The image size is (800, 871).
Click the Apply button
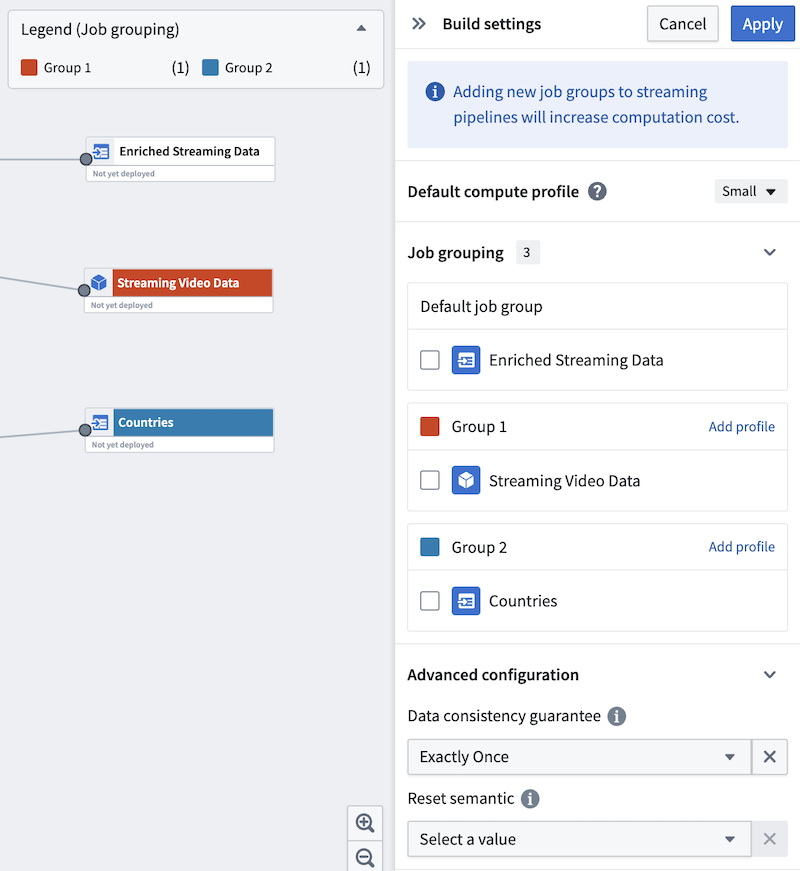(763, 24)
